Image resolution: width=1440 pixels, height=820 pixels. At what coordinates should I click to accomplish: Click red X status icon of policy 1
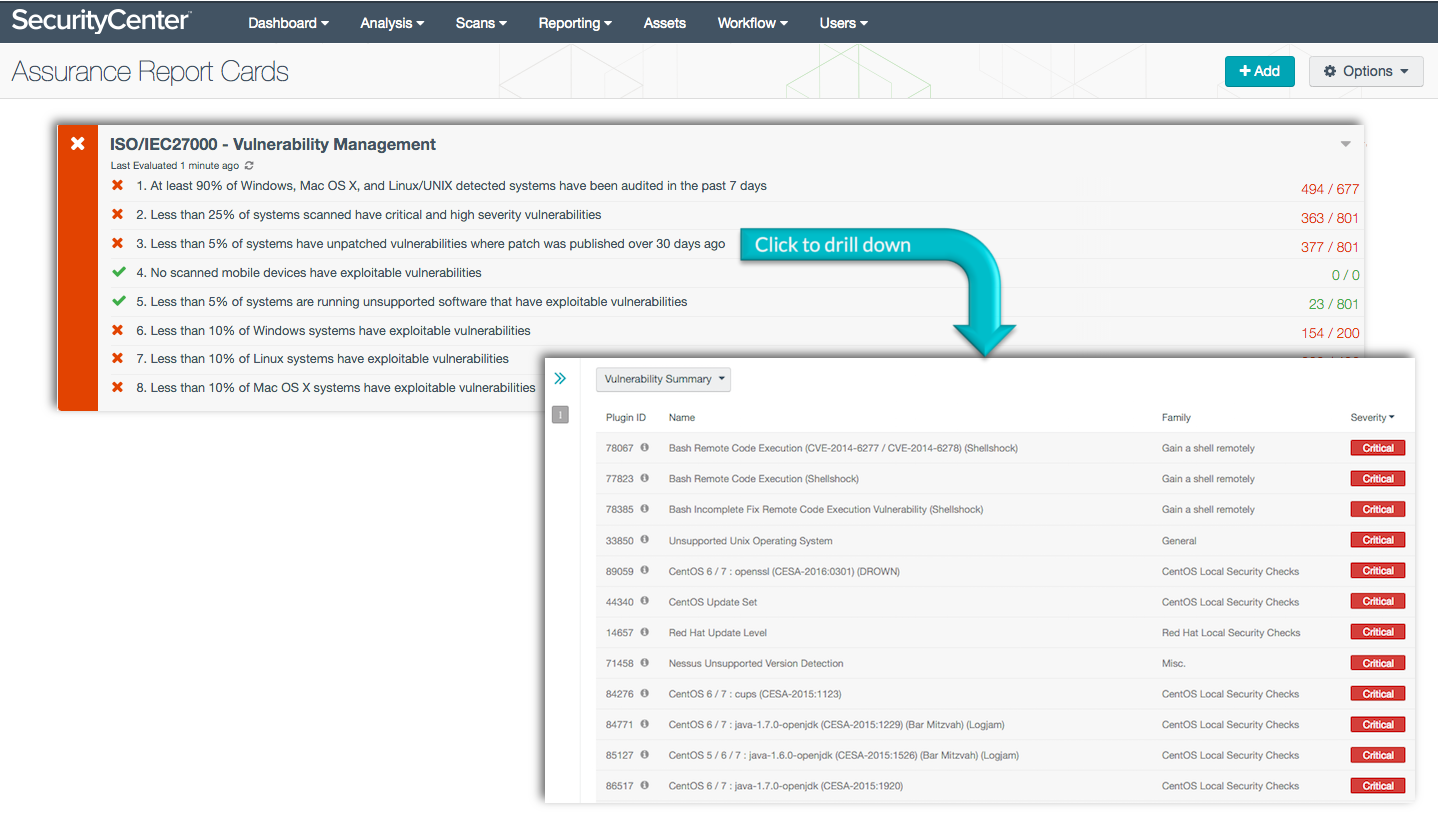pos(118,186)
